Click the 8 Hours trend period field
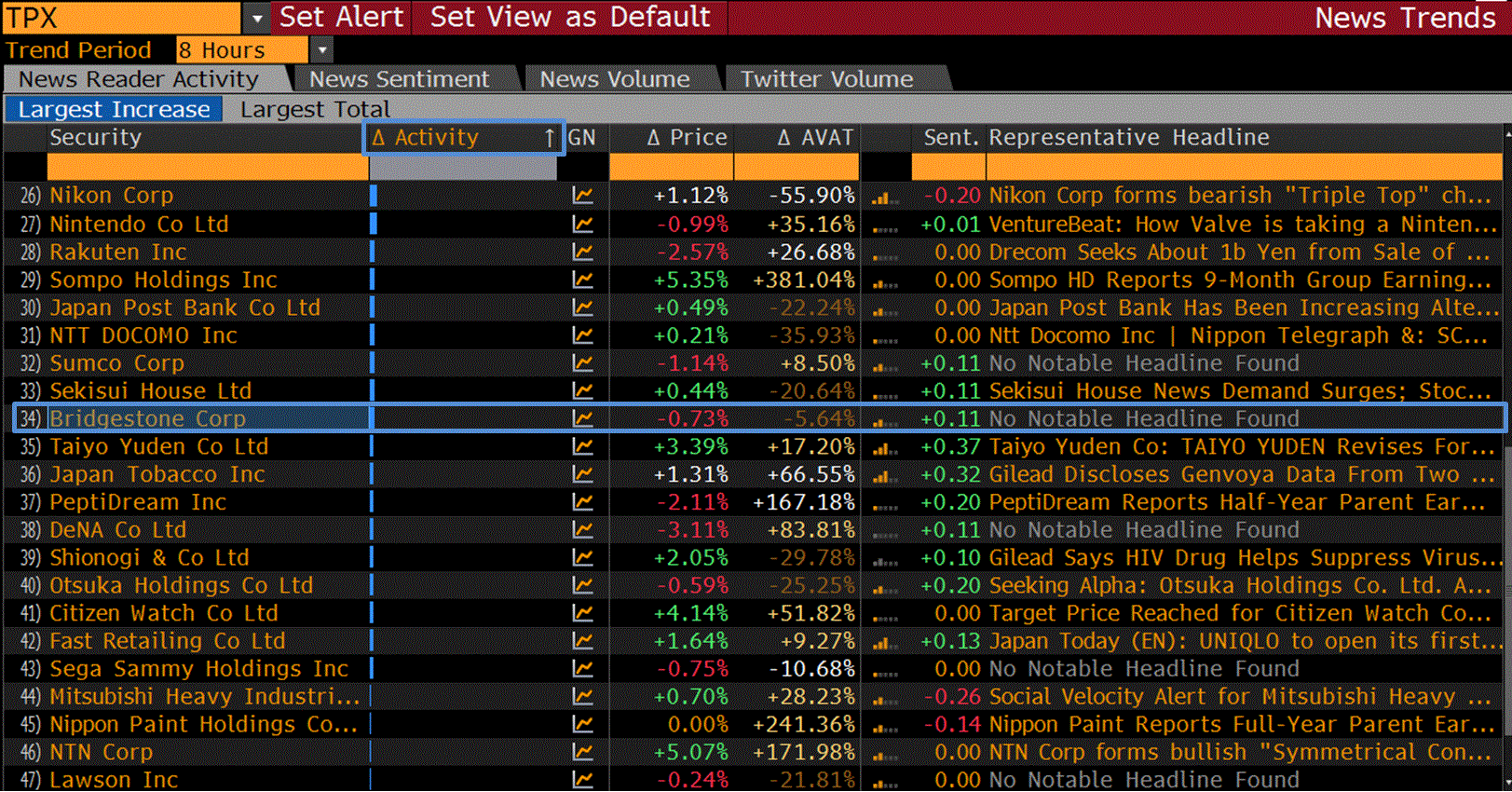The width and height of the screenshot is (1512, 792). tap(241, 50)
